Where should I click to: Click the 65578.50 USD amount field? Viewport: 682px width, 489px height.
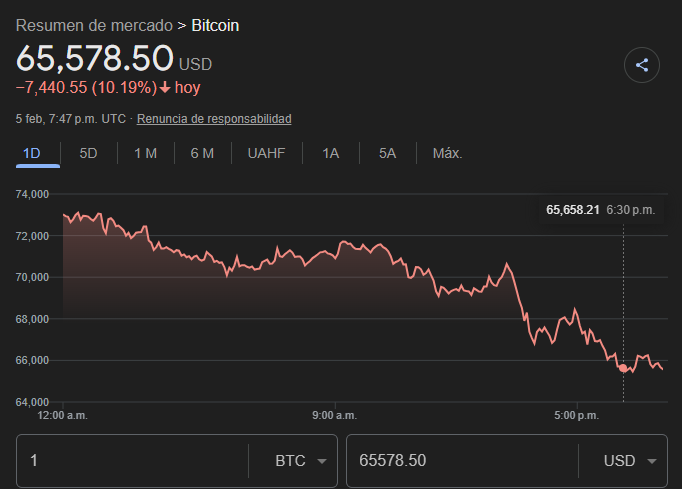[460, 461]
